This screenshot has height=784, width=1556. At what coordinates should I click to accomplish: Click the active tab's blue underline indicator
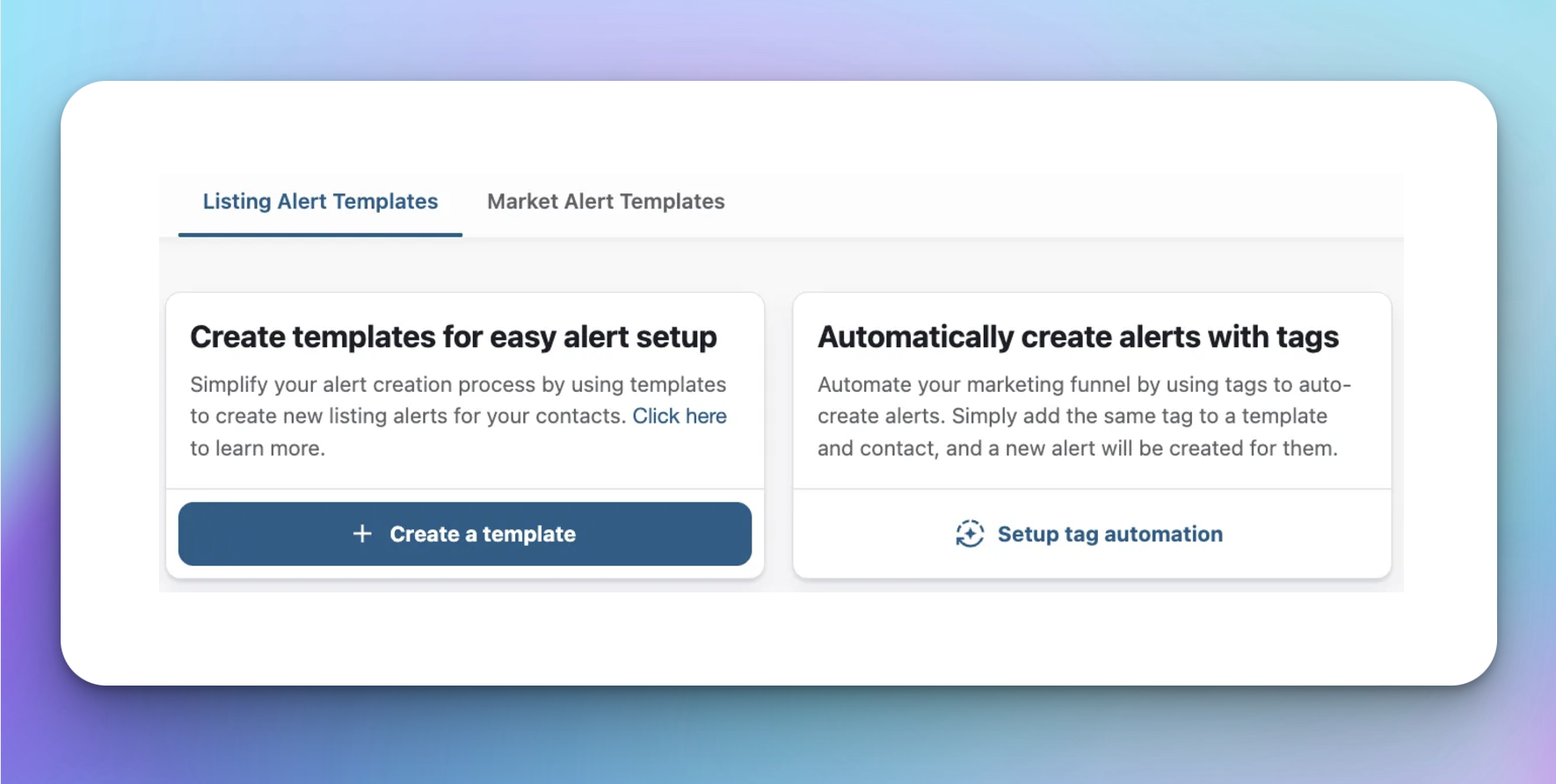coord(320,234)
